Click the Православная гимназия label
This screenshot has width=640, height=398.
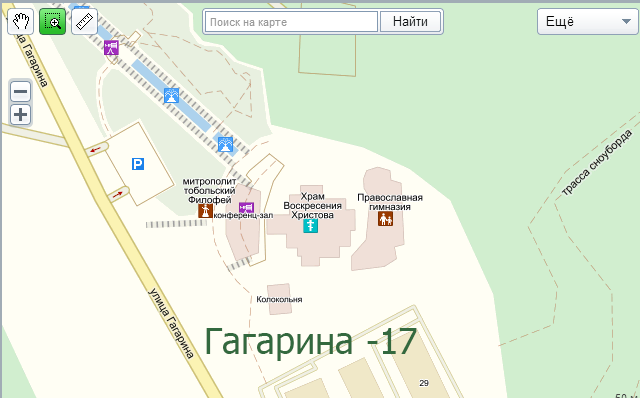(x=390, y=202)
